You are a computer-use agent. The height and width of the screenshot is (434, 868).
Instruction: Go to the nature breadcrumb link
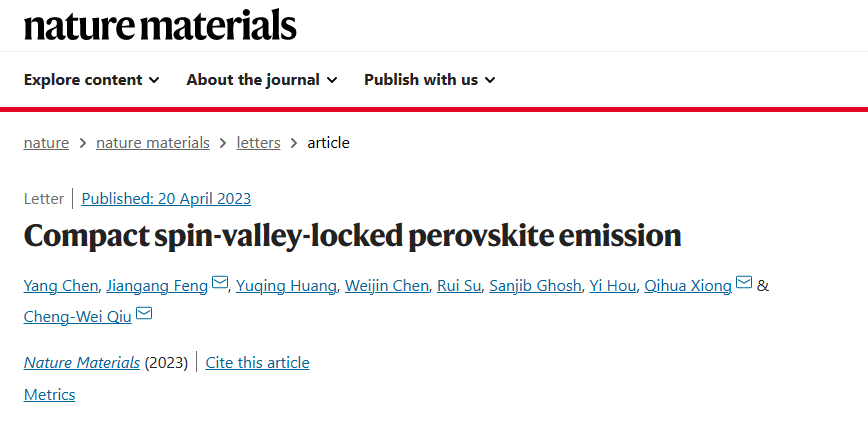click(x=46, y=143)
